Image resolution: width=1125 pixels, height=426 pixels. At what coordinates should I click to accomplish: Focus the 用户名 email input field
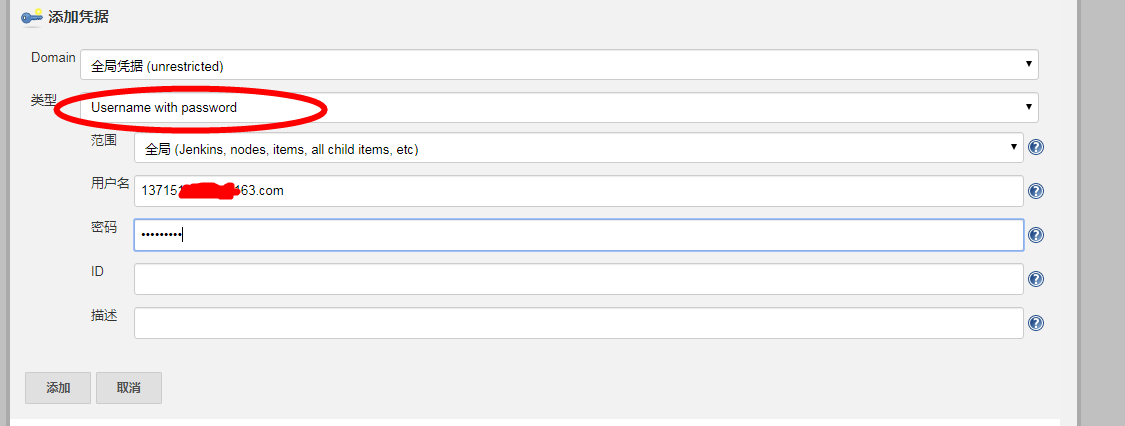578,191
